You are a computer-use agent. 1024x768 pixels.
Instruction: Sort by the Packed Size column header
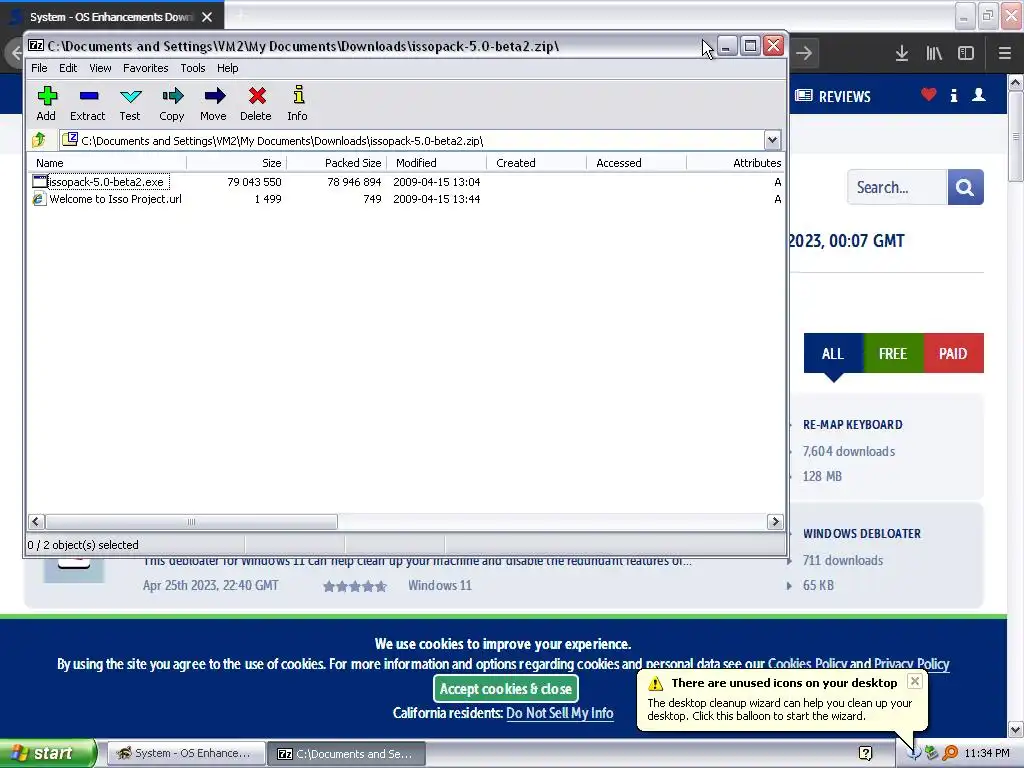[336, 163]
